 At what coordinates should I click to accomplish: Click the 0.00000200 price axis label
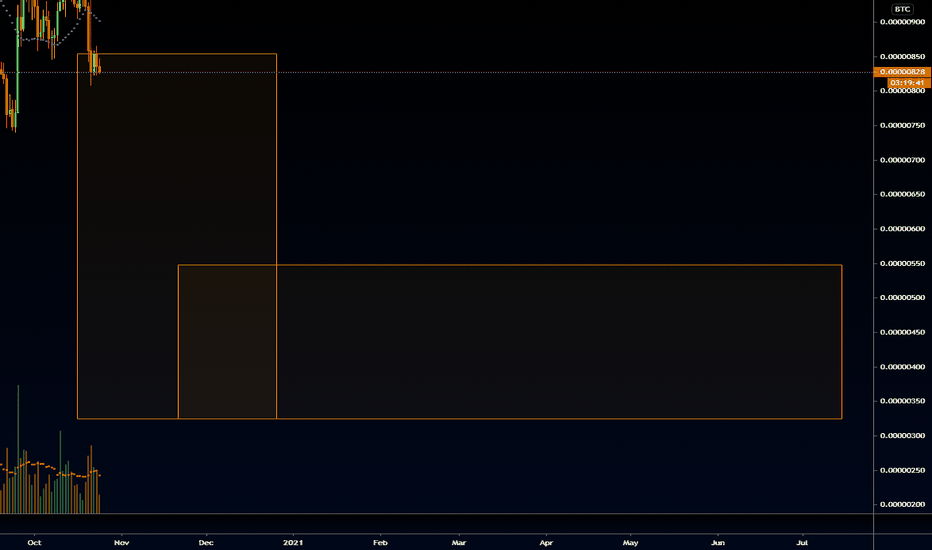point(902,504)
